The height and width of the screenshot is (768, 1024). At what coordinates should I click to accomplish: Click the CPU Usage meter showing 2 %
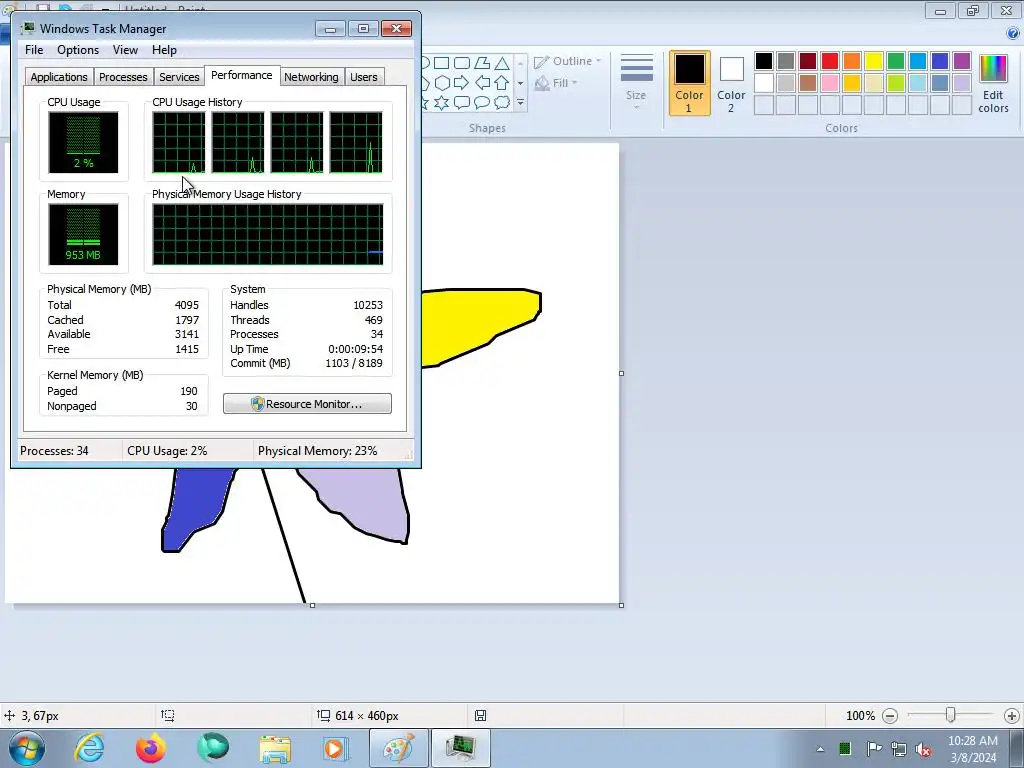coord(83,142)
